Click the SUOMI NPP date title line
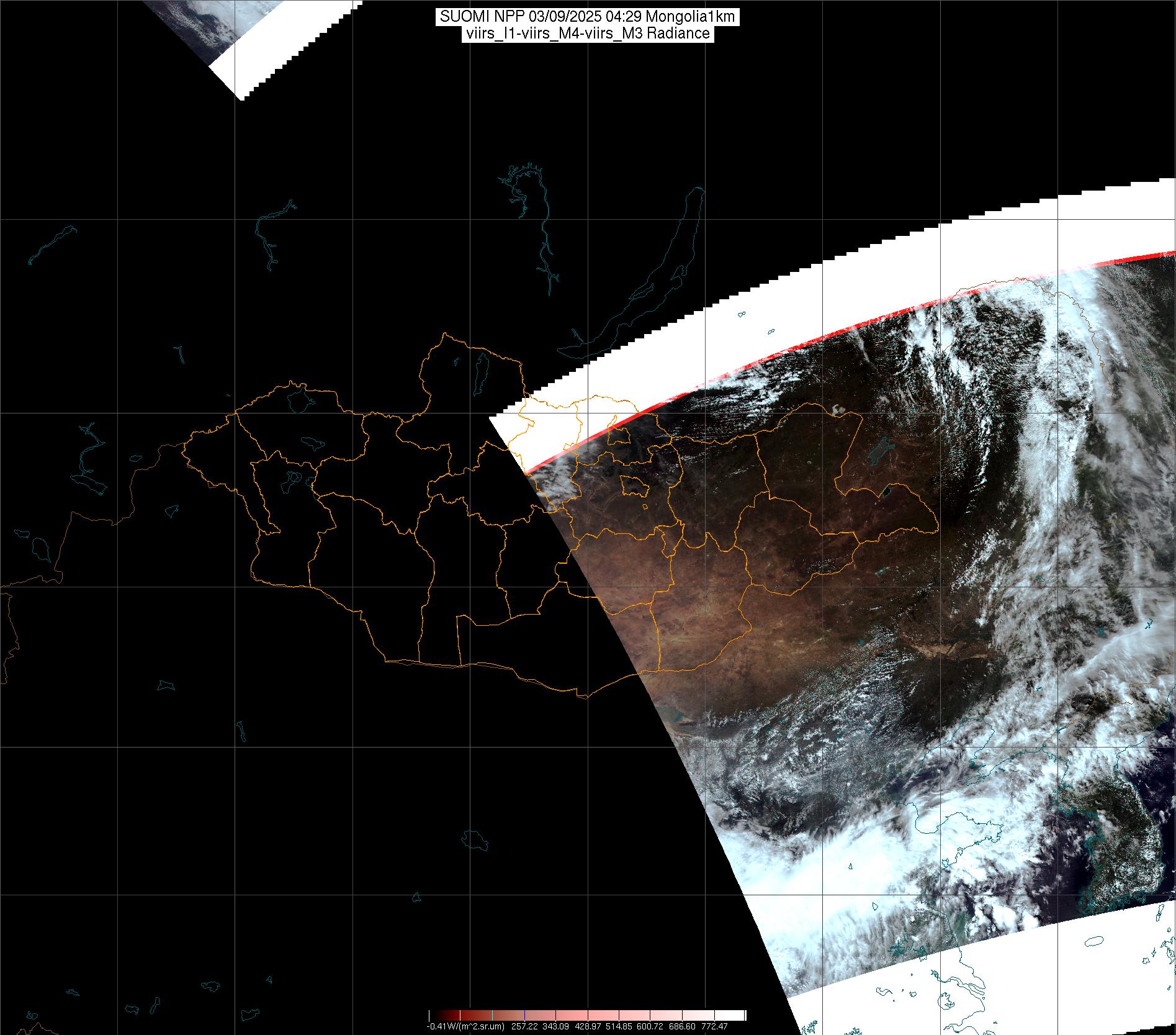The height and width of the screenshot is (1035, 1176). [x=587, y=17]
